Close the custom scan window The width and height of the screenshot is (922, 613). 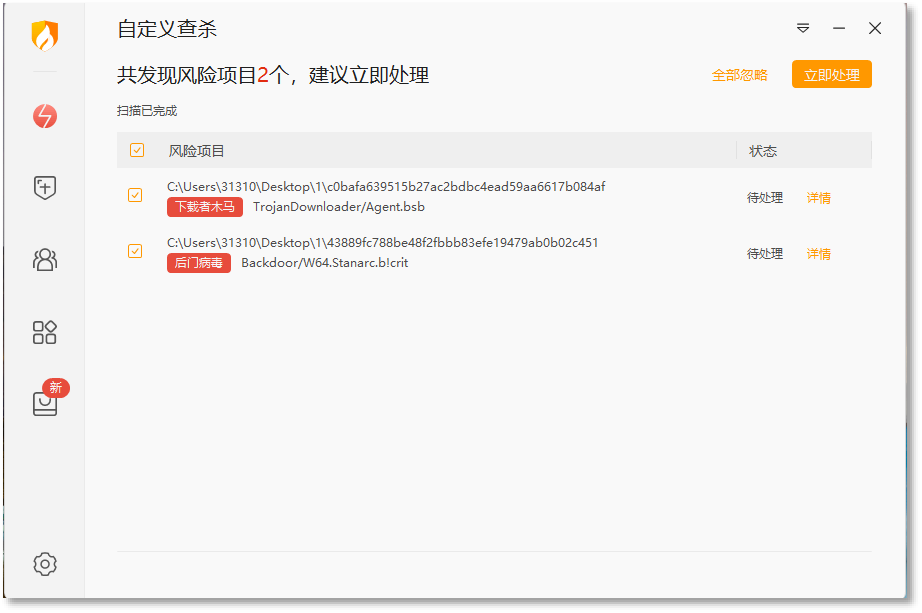(x=874, y=28)
